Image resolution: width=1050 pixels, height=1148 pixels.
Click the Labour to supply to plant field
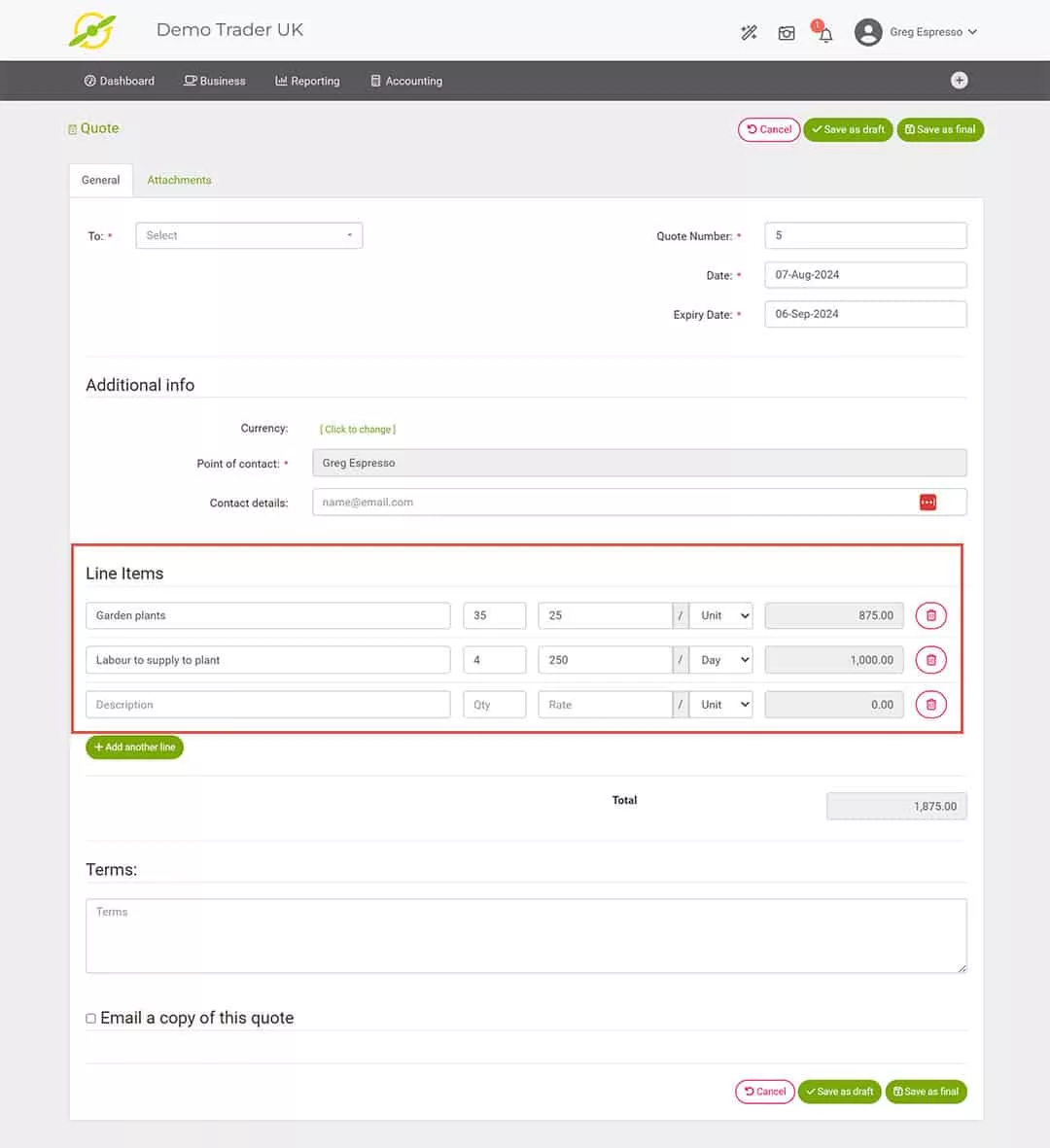(268, 660)
